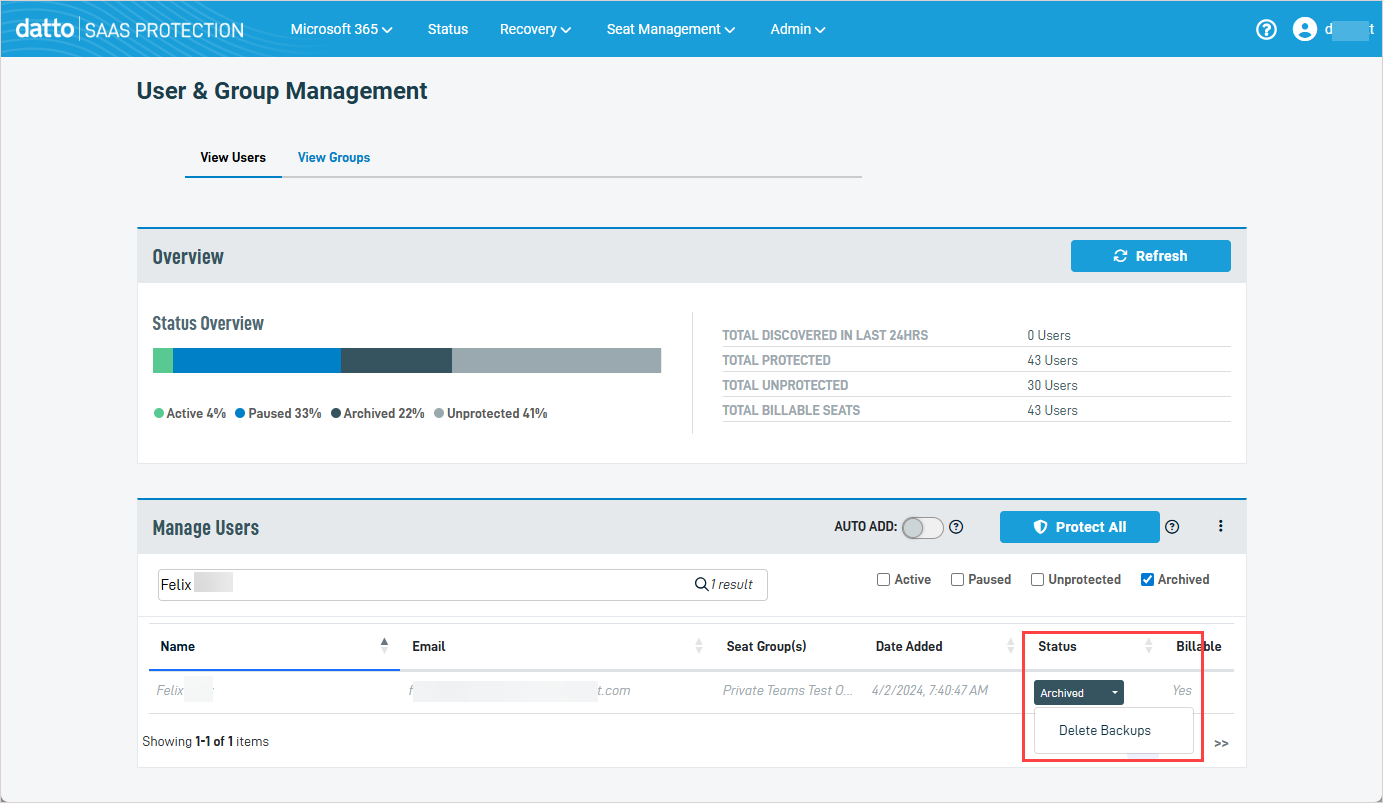The height and width of the screenshot is (803, 1383).
Task: Open the Manage Users three-dot menu
Action: pyautogui.click(x=1220, y=526)
